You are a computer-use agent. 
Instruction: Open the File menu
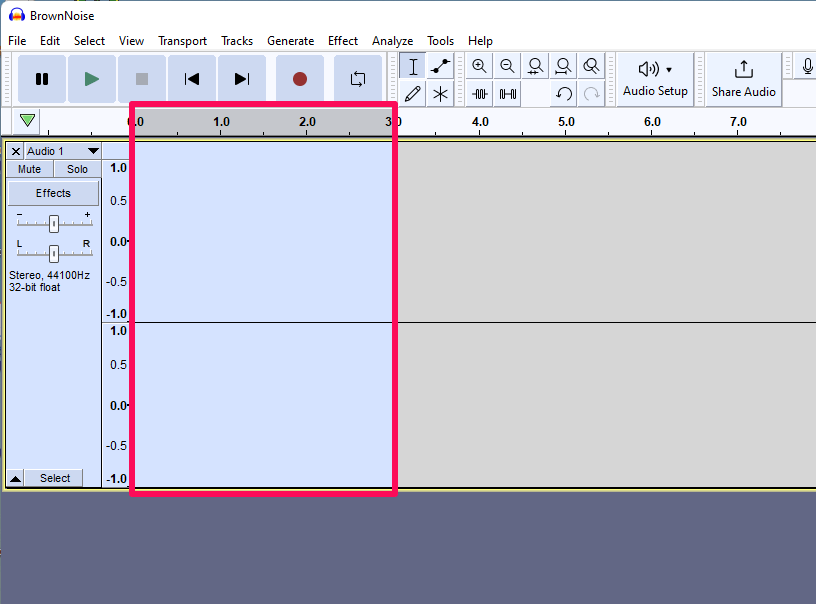coord(17,41)
